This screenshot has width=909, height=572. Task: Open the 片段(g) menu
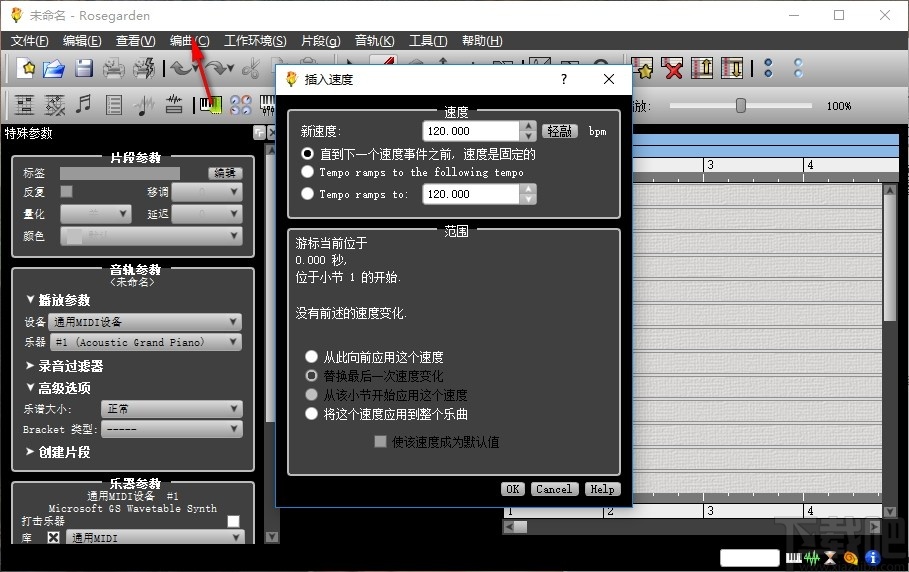[321, 41]
